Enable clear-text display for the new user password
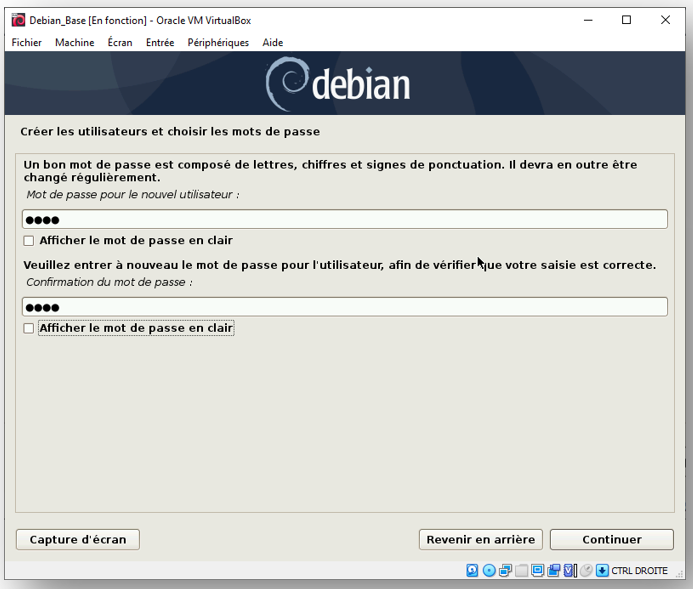The width and height of the screenshot is (693, 589). tap(29, 241)
